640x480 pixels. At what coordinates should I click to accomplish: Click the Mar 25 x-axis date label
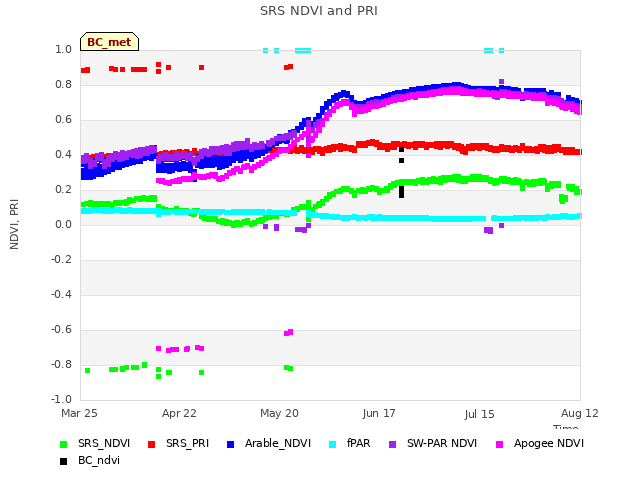(x=79, y=413)
